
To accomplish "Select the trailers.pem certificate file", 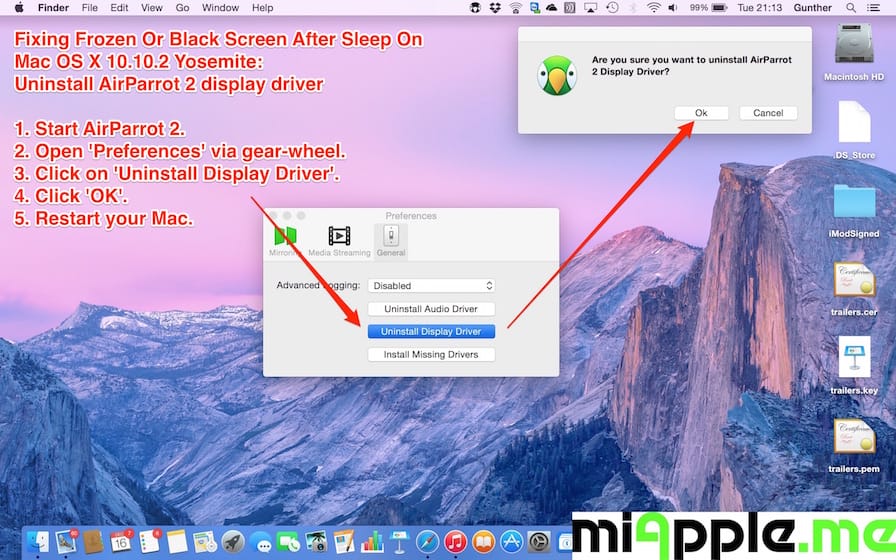I will (x=854, y=446).
